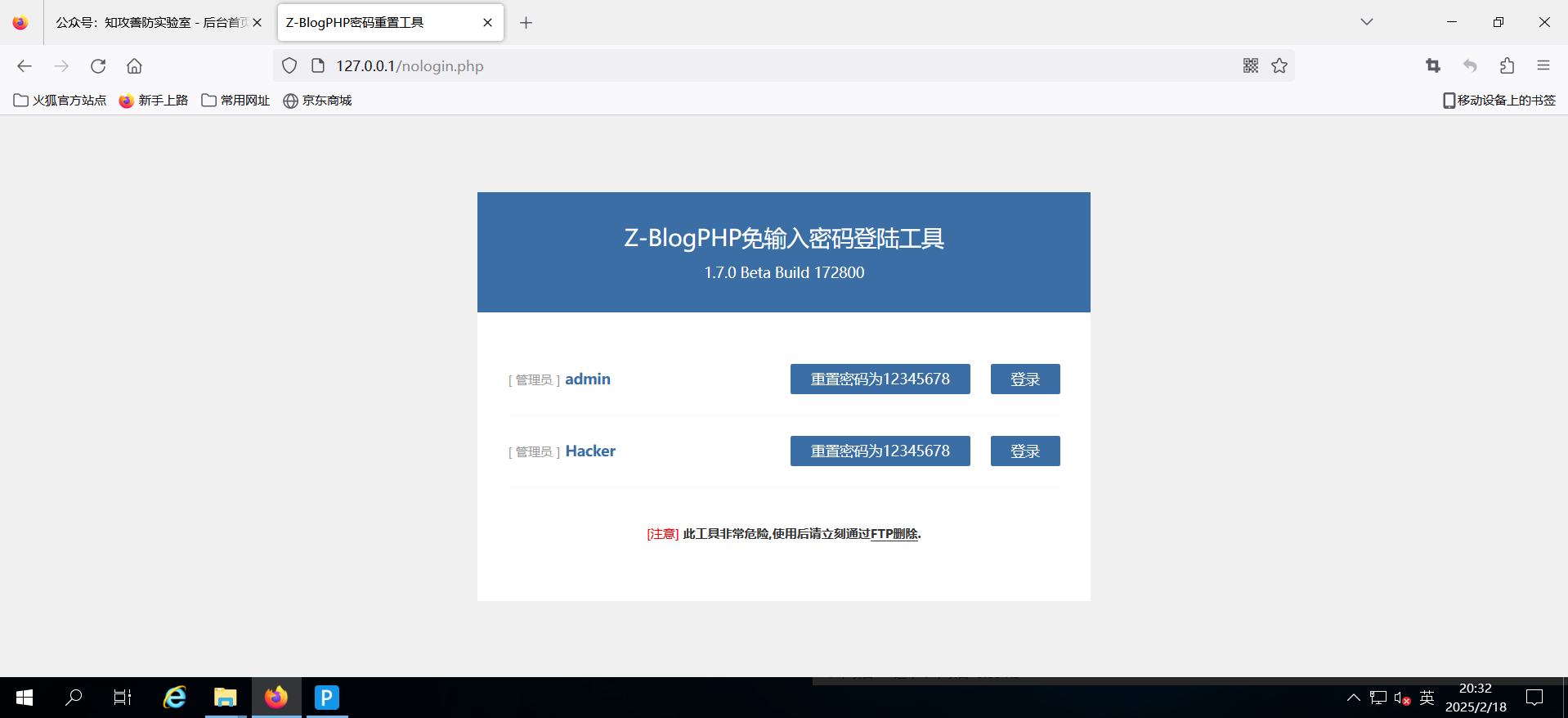
Task: Open the Windows Start menu
Action: (x=25, y=698)
